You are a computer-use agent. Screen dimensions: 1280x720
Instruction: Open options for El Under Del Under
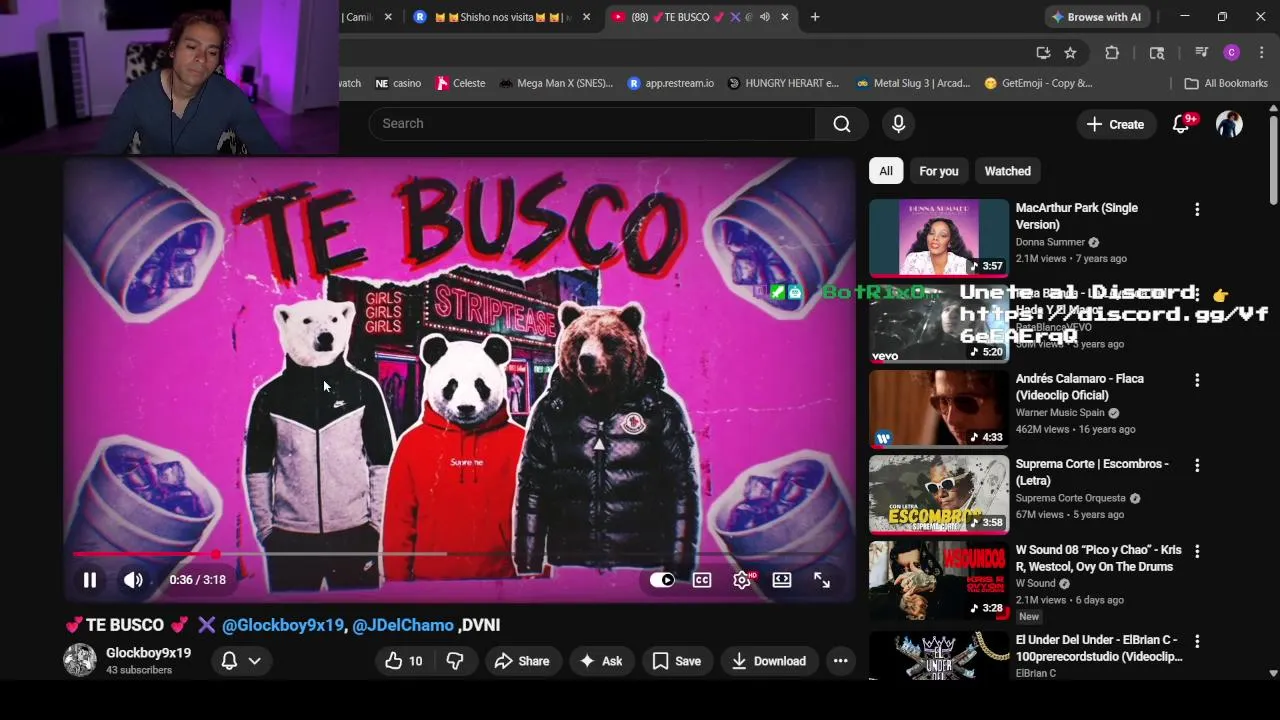tap(1197, 641)
